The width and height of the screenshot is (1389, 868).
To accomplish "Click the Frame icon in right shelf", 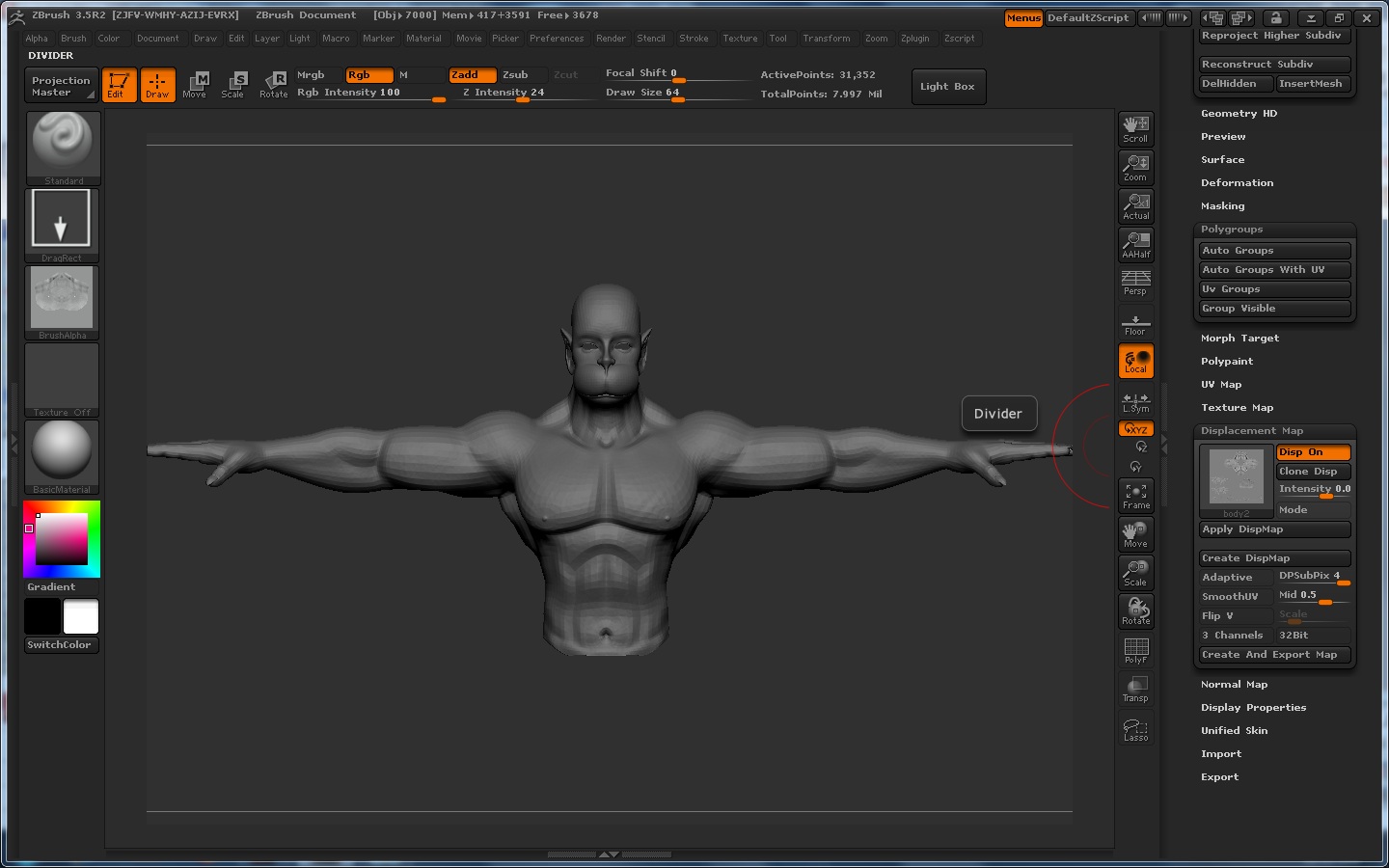I will (1135, 496).
